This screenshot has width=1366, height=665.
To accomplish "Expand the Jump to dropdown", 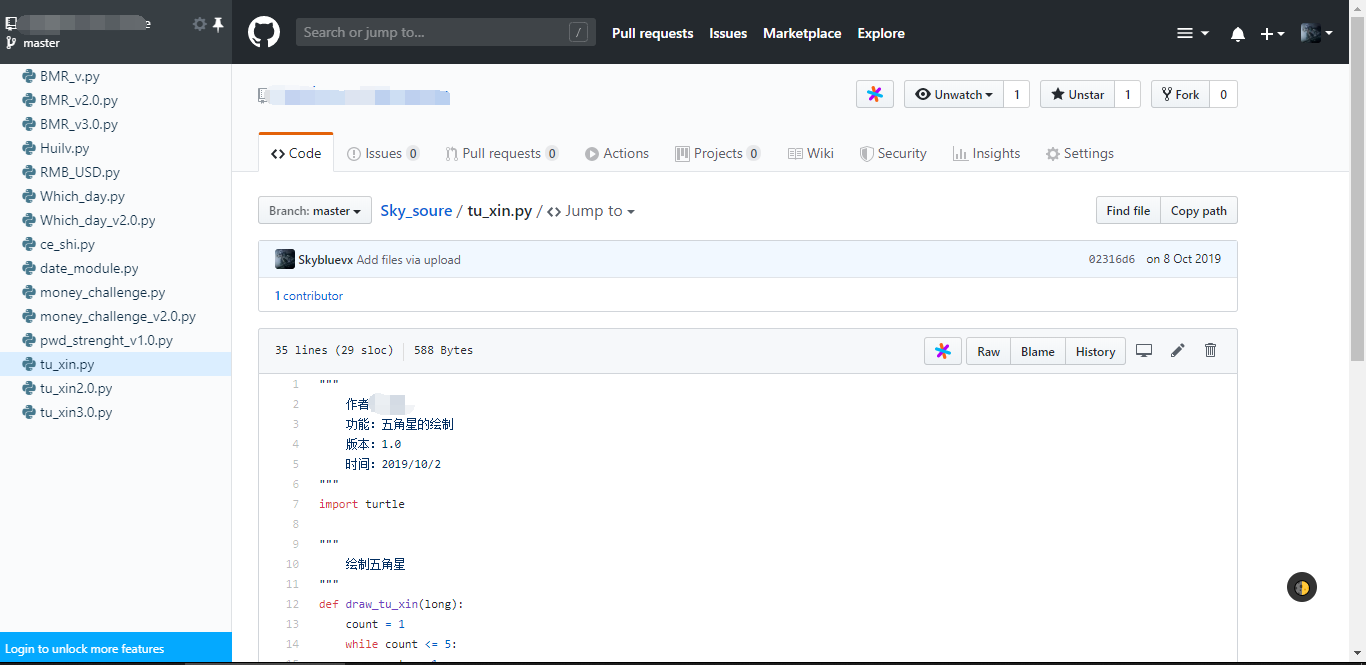I will pyautogui.click(x=591, y=211).
